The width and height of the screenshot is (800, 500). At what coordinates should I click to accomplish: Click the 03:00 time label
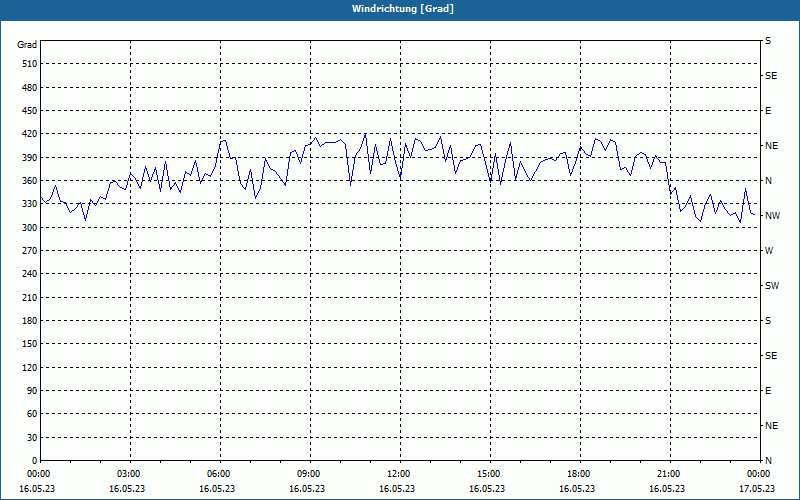(x=130, y=474)
